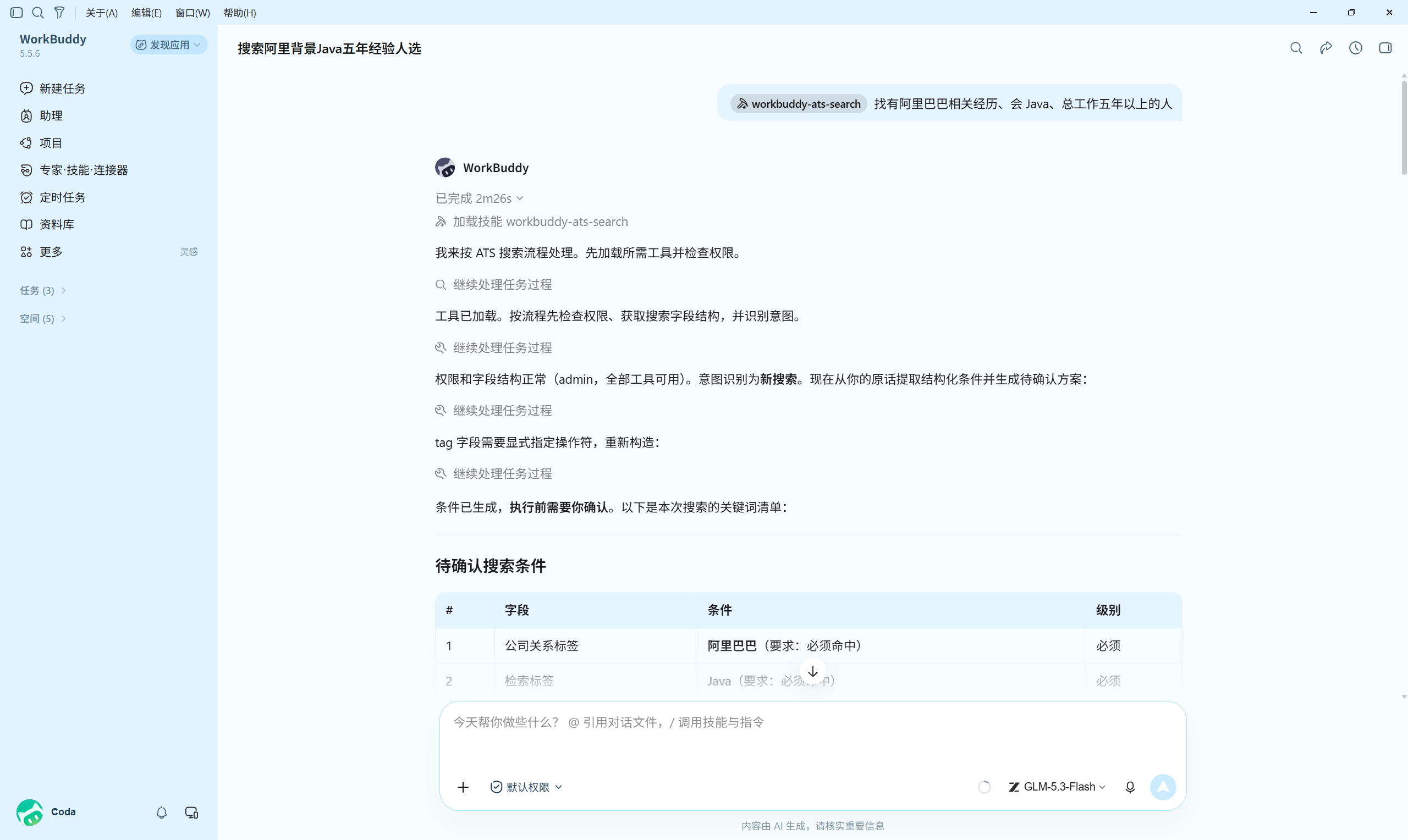Screen dimensions: 1408x840
Task: Expand the 已完成 2m26s details
Action: [479, 198]
